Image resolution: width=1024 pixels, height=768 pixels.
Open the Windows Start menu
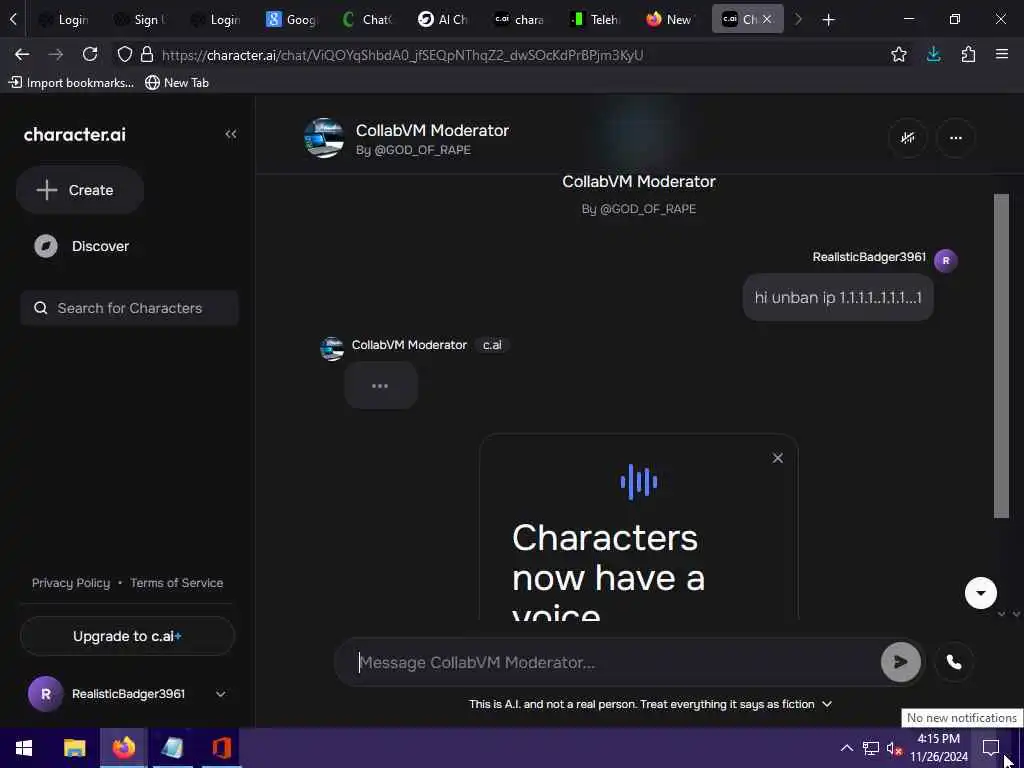tap(24, 748)
